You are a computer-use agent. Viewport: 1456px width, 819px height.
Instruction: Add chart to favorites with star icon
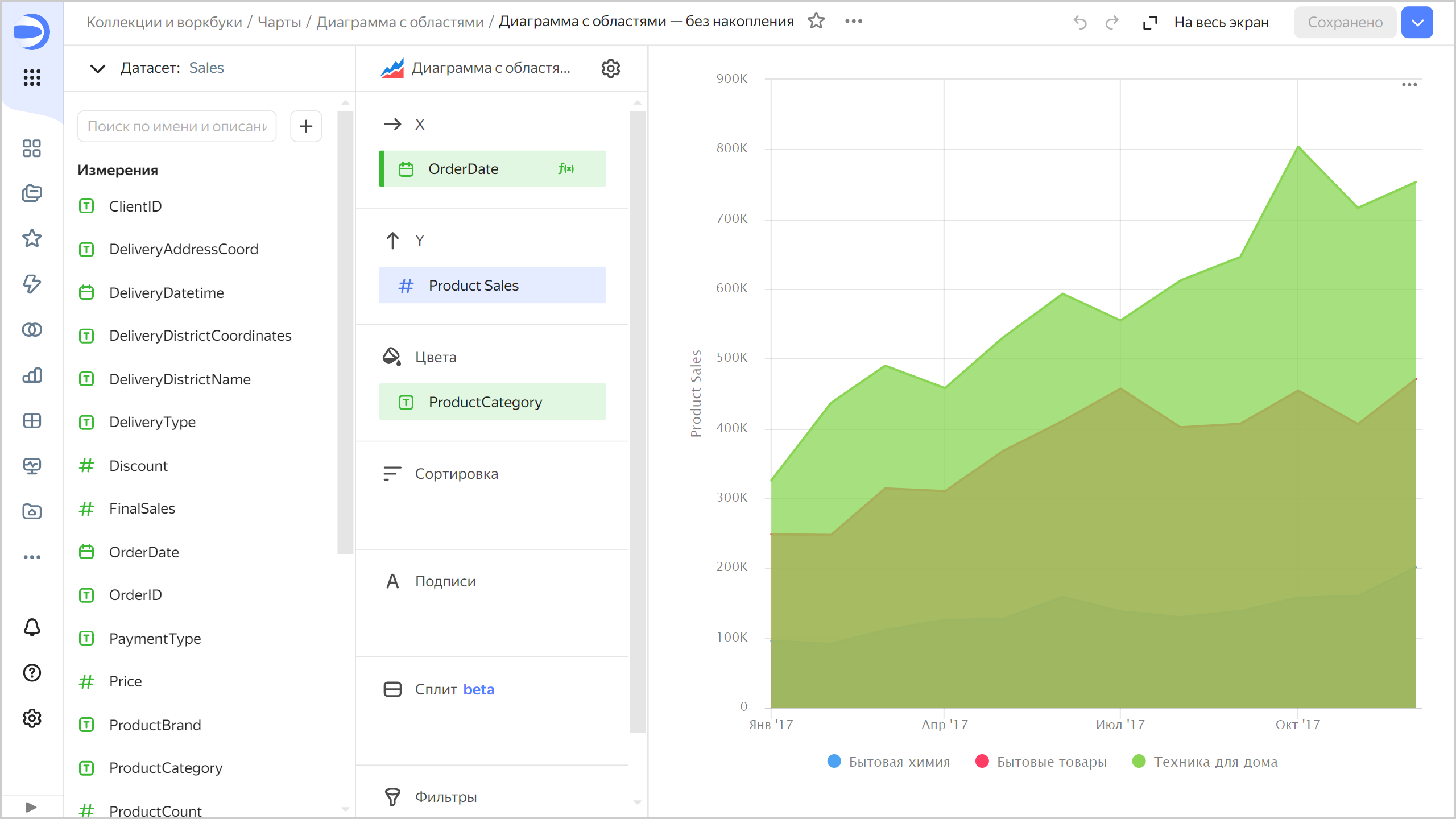816,21
